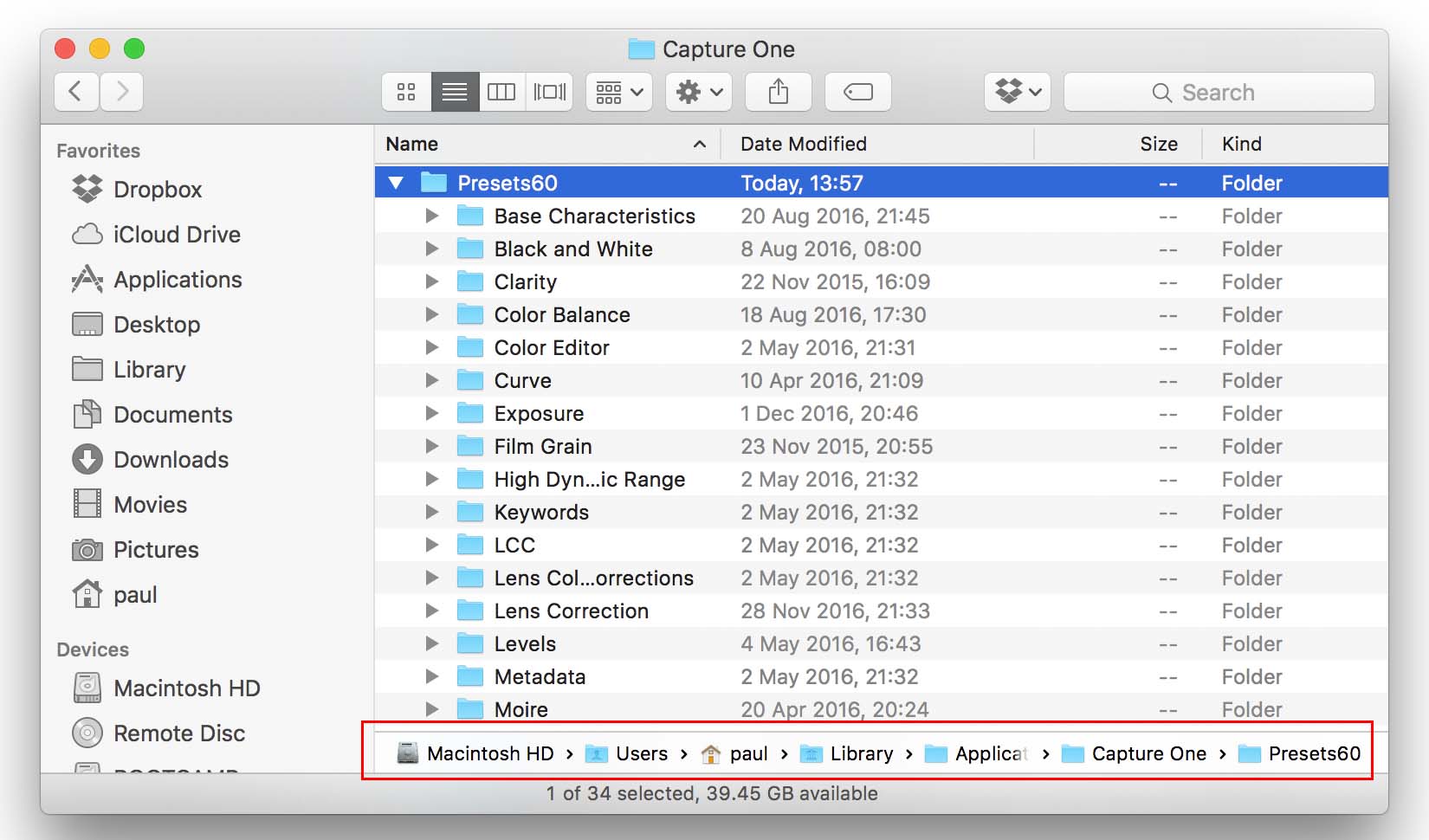The width and height of the screenshot is (1429, 840).
Task: Click Users in path bar
Action: (626, 753)
